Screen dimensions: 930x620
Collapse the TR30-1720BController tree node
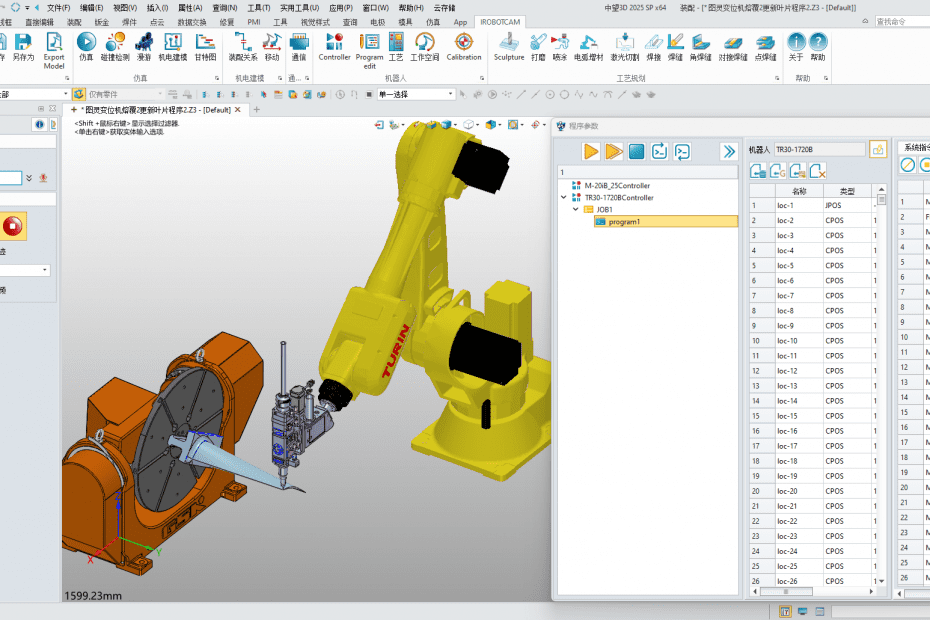click(565, 198)
